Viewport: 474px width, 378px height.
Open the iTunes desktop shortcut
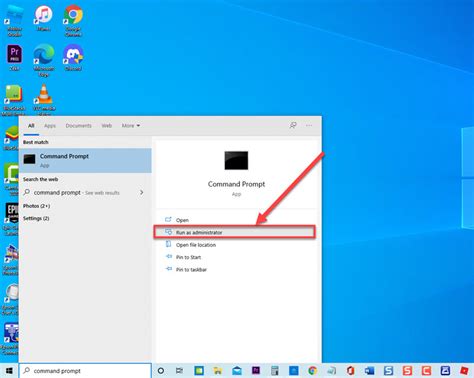[x=44, y=18]
